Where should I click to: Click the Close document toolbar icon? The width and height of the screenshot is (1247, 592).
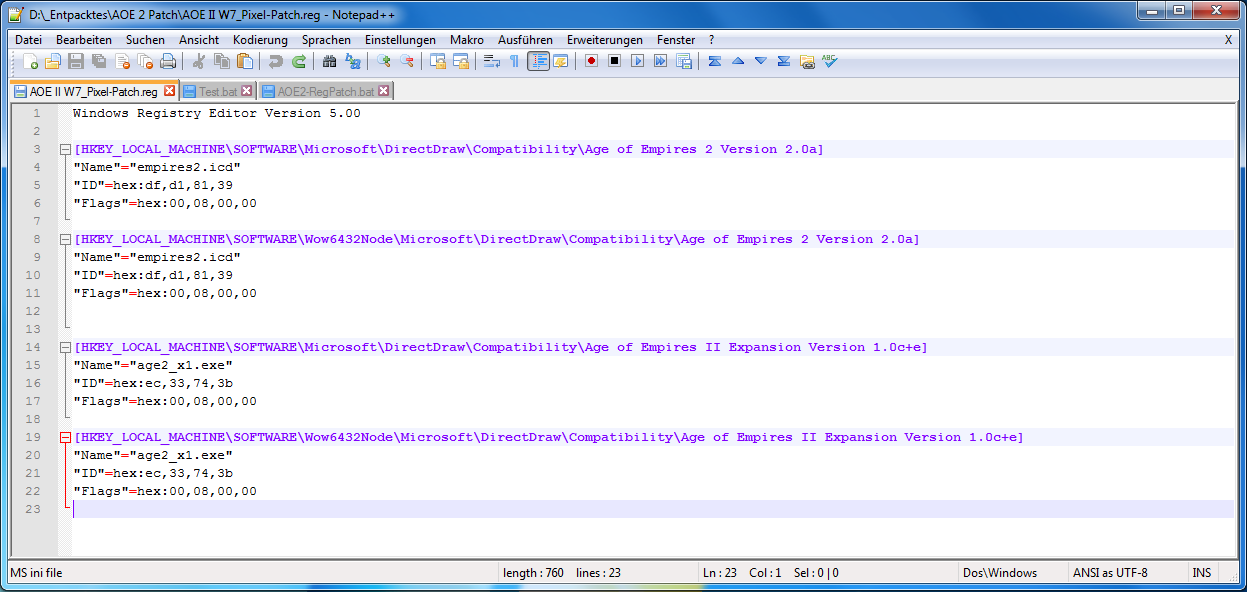point(122,61)
